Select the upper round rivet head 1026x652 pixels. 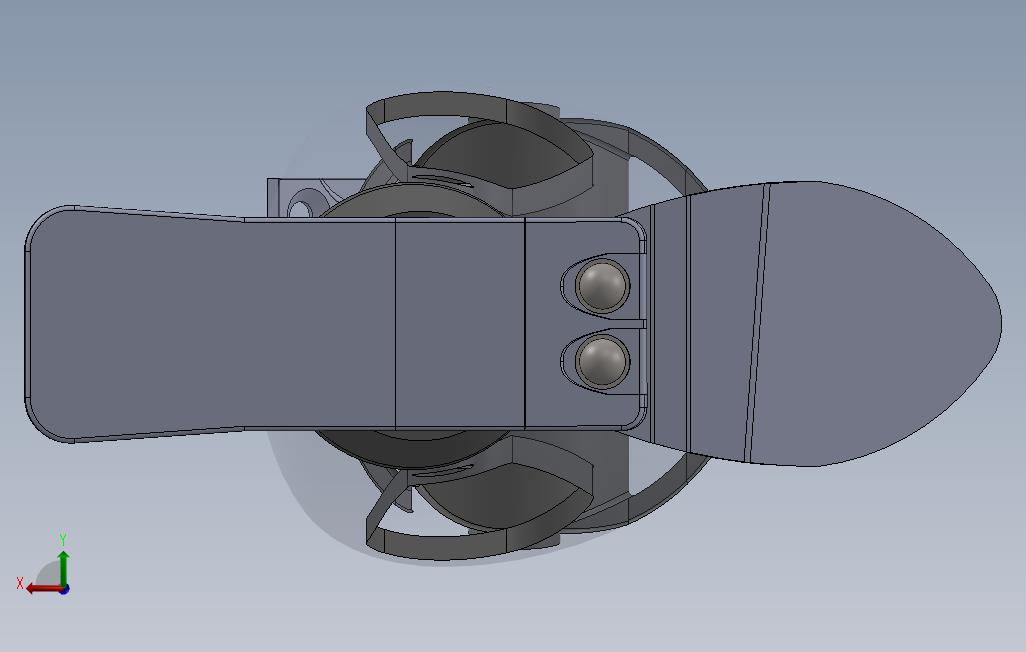(602, 285)
